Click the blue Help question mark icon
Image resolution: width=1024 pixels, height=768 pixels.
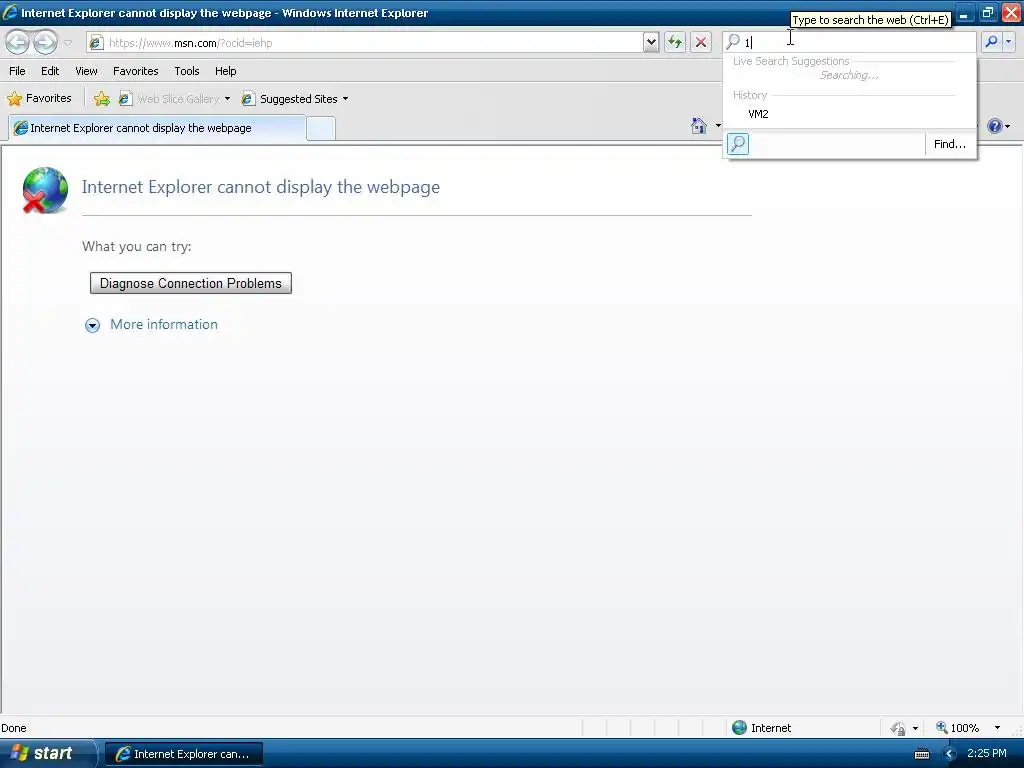pyautogui.click(x=995, y=126)
